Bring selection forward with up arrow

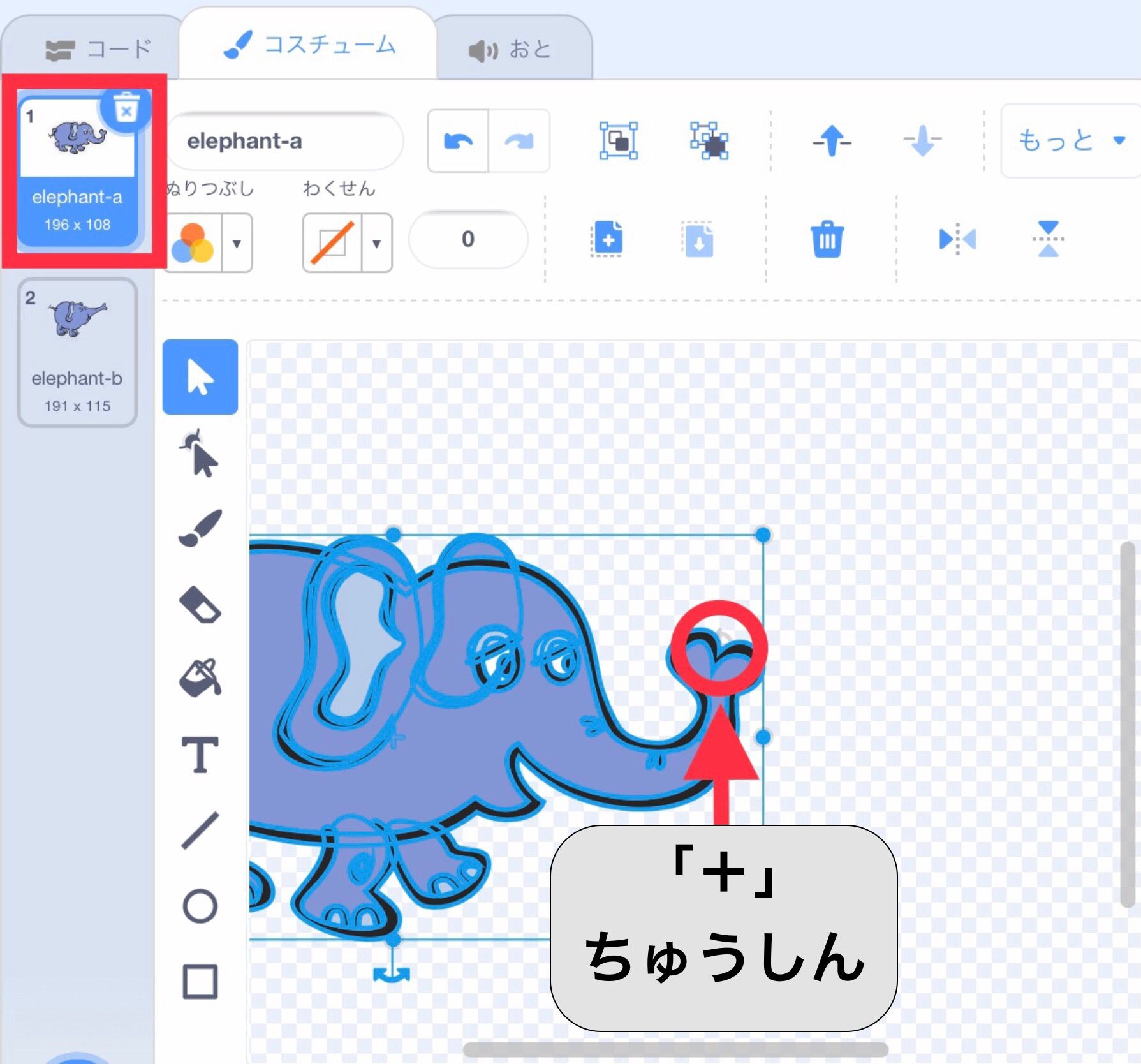click(831, 140)
